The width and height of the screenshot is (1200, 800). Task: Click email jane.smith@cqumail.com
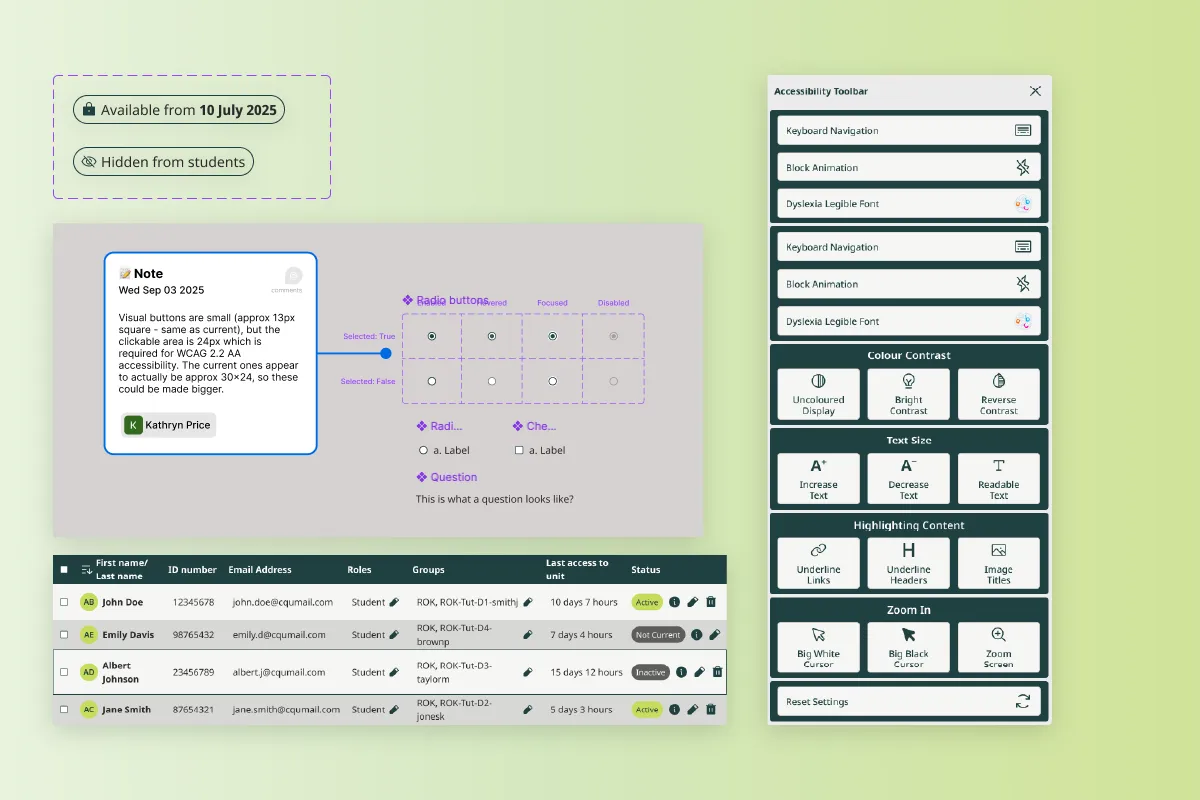point(286,709)
